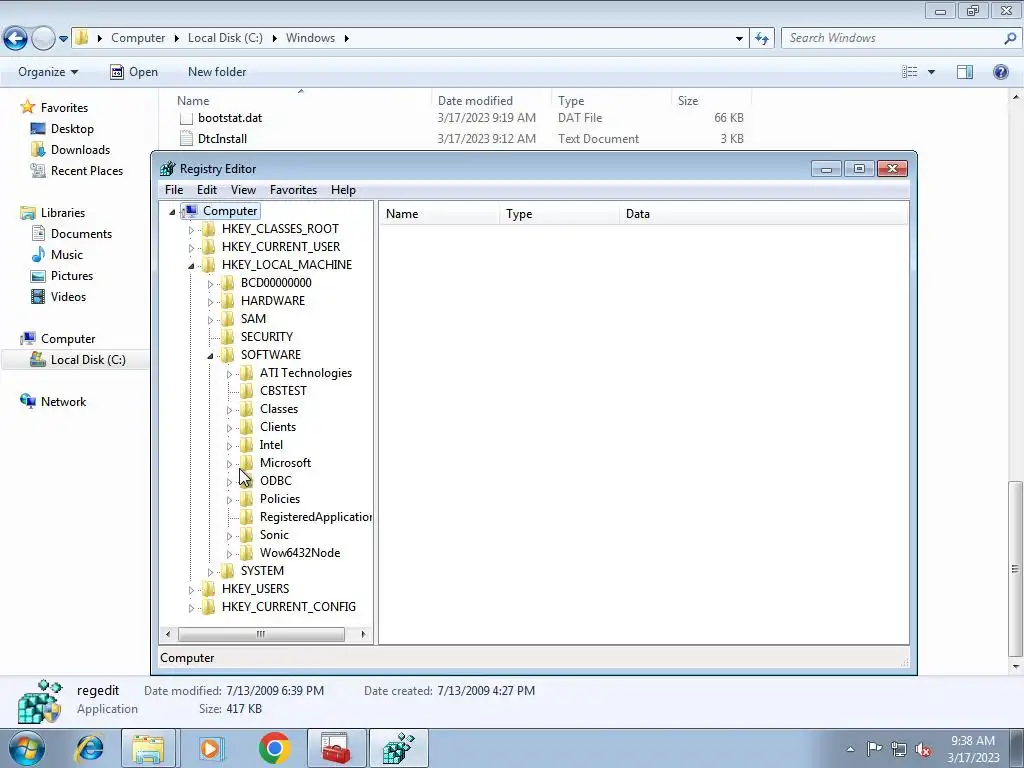Expand the Microsoft registry key
The image size is (1024, 768).
229,464
